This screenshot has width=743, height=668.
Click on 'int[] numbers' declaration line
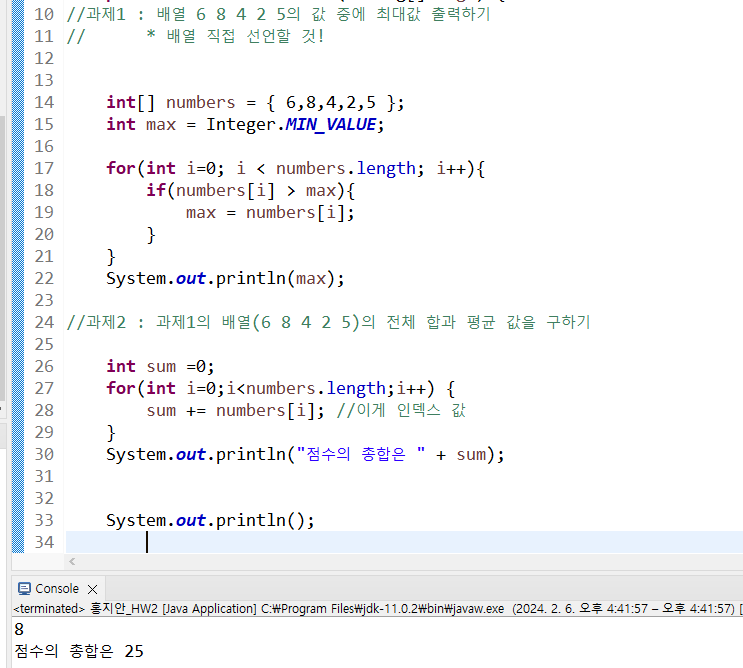click(x=255, y=103)
